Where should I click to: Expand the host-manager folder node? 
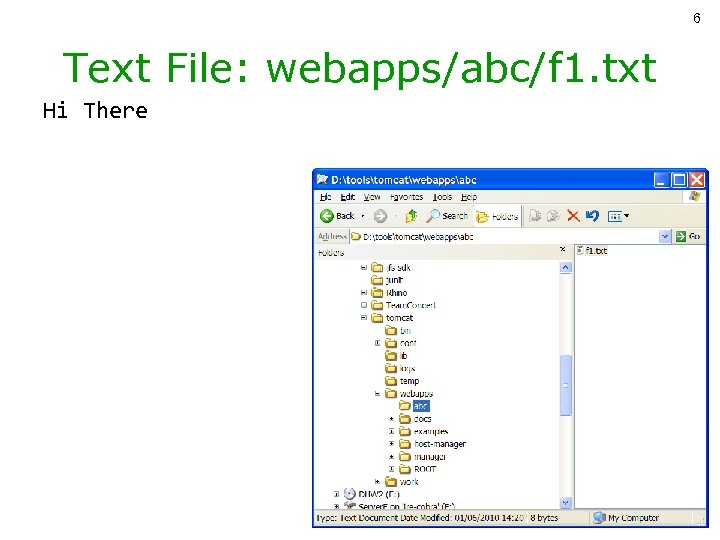click(391, 444)
